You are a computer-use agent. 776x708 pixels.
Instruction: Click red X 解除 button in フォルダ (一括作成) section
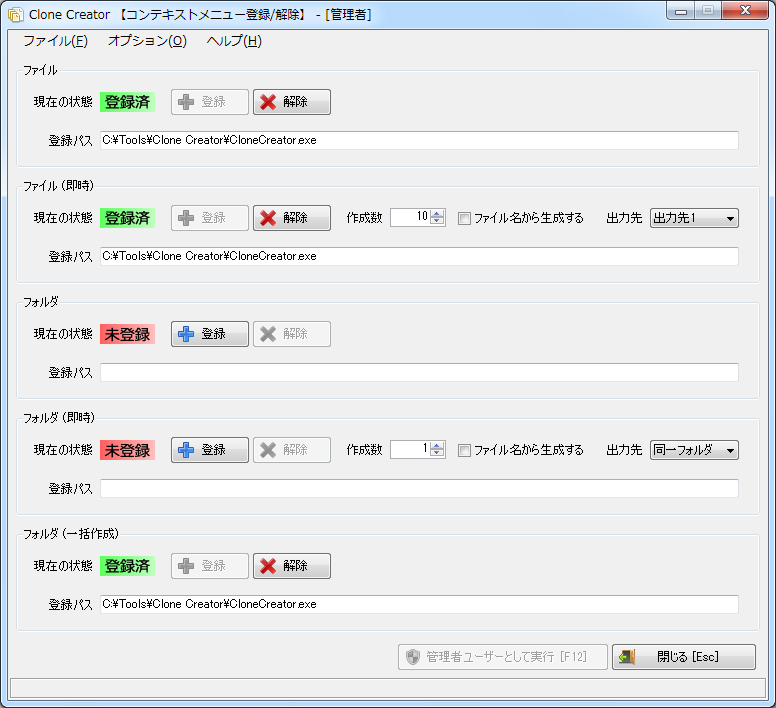coord(291,566)
